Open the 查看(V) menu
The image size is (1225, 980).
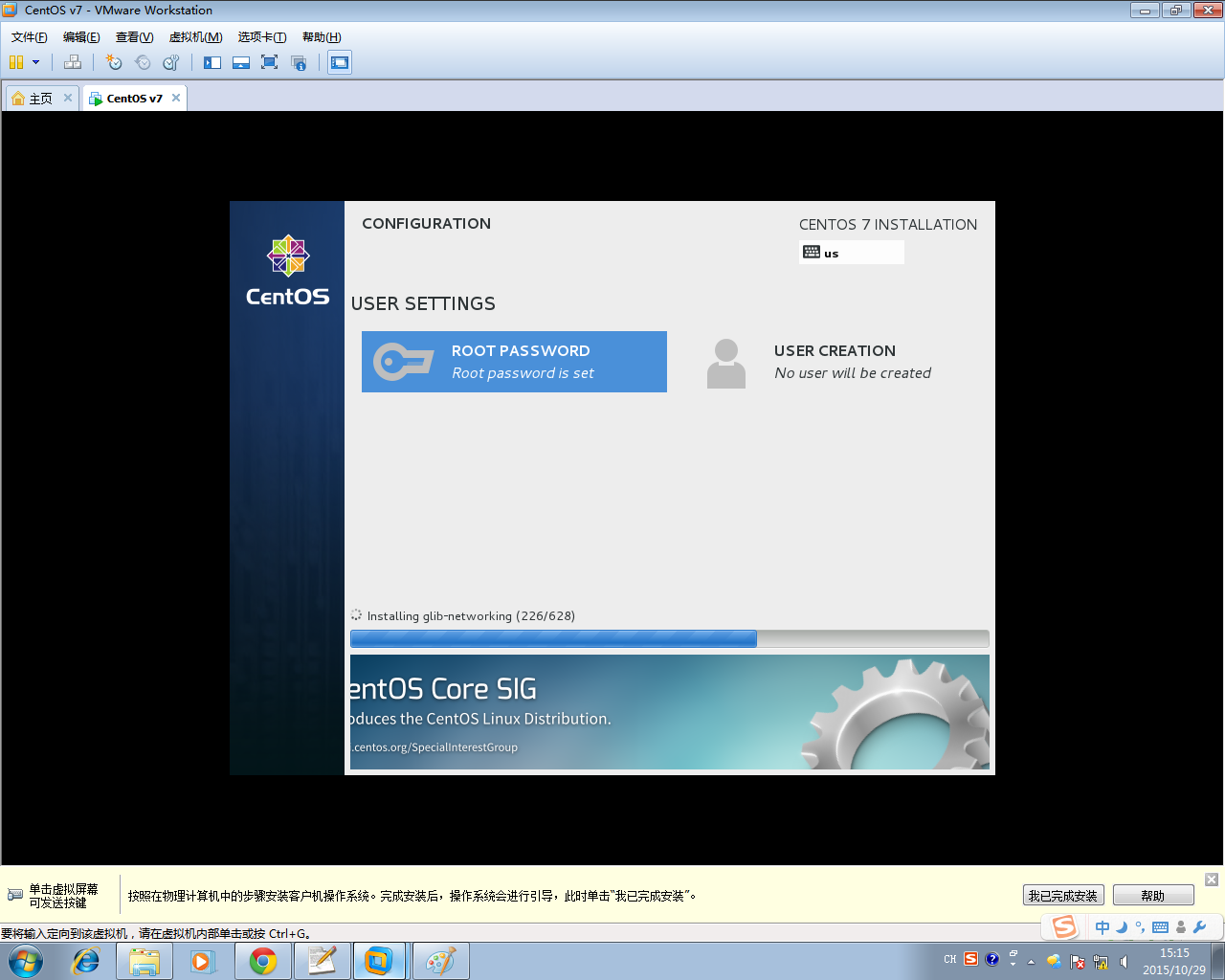(x=134, y=37)
